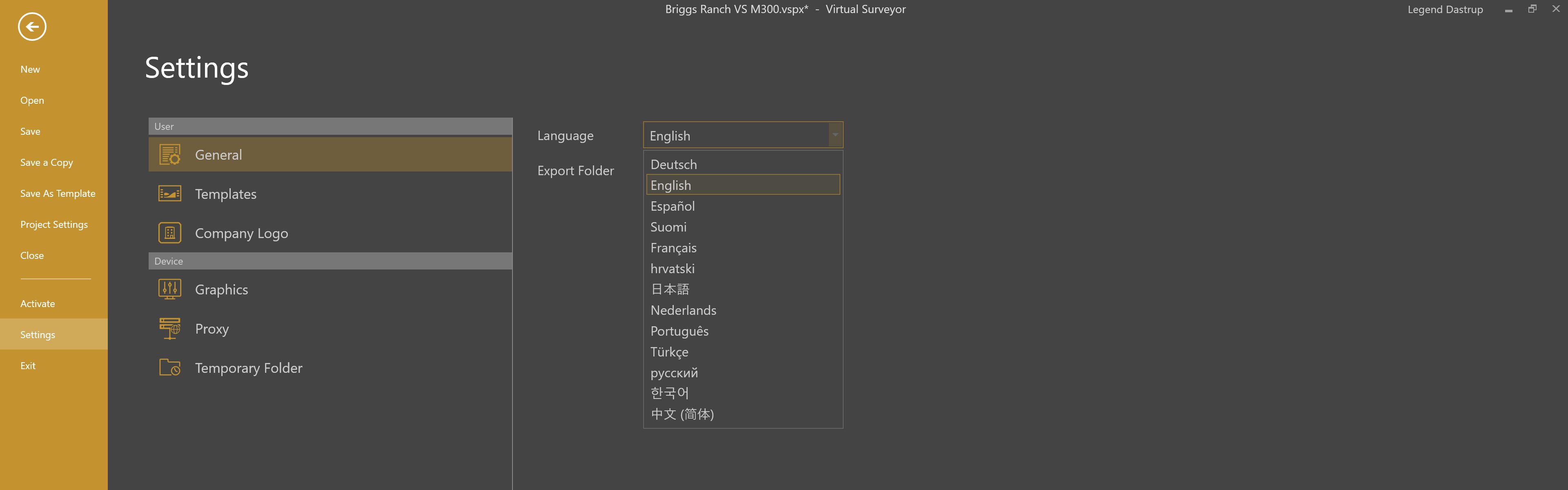Open Company Logo settings
This screenshot has height=490, width=1568.
(330, 232)
